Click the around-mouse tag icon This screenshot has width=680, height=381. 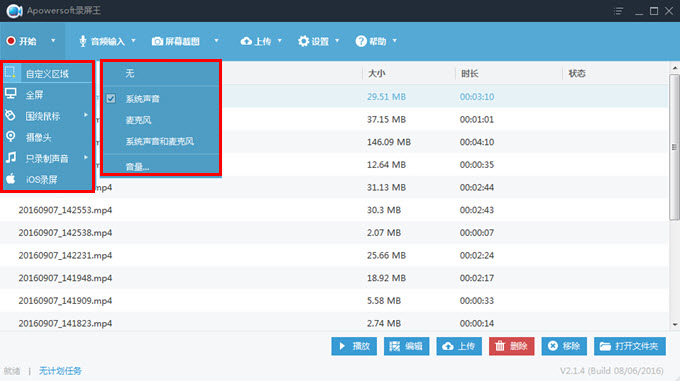[x=10, y=115]
